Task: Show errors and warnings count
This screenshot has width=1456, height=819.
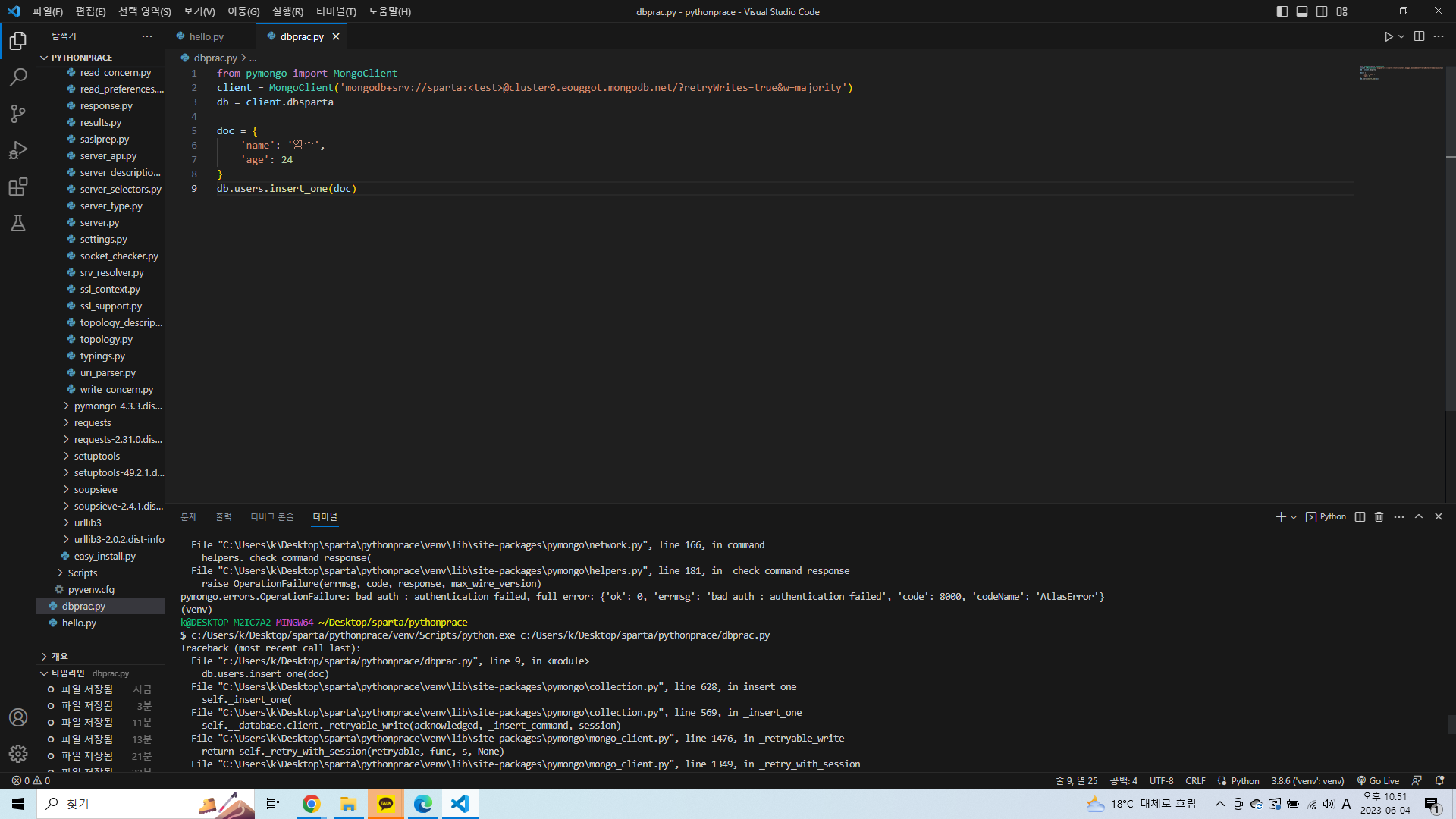Action: point(31,780)
